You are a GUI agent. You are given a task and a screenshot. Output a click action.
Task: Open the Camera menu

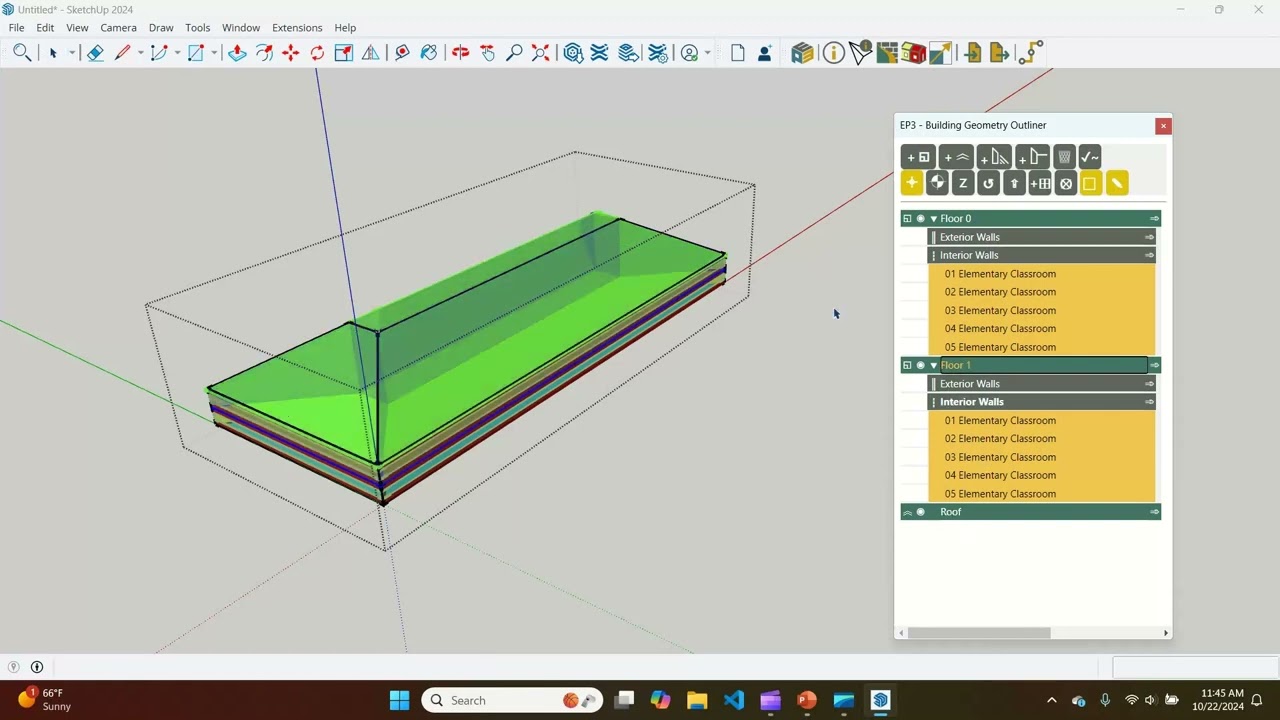point(118,28)
